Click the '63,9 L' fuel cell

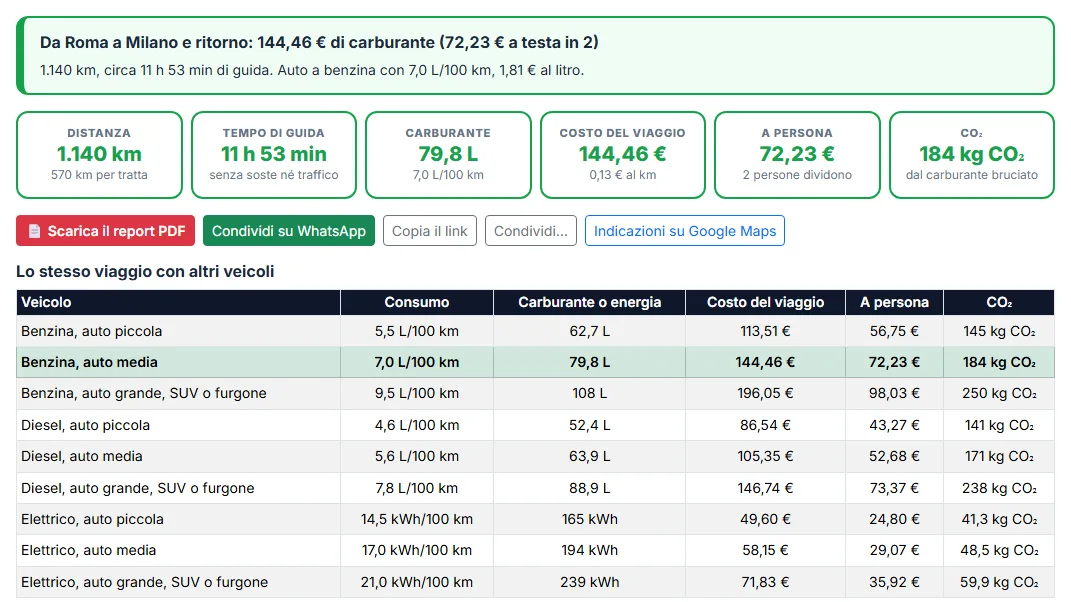(589, 456)
